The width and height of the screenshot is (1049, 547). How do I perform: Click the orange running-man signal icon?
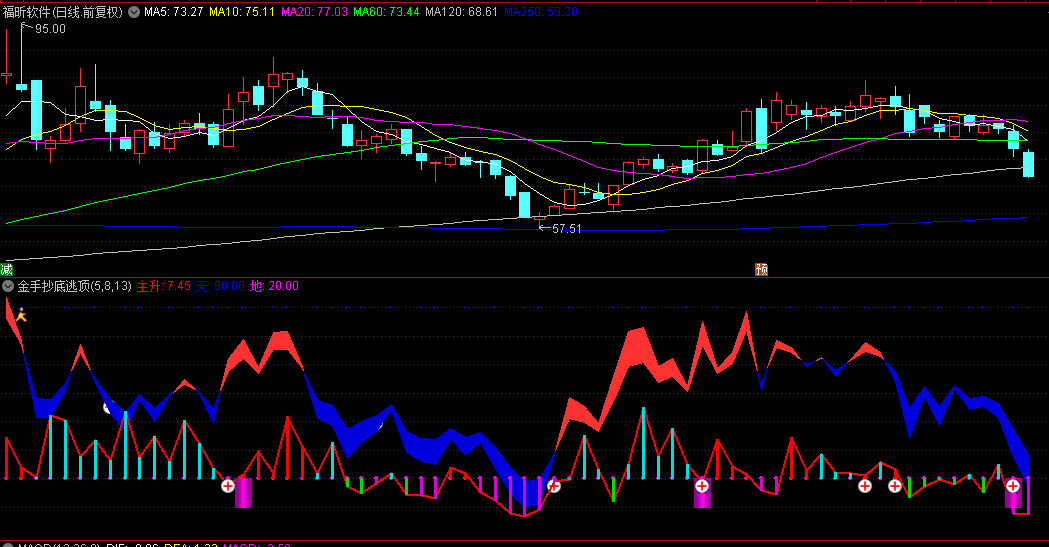tap(21, 314)
